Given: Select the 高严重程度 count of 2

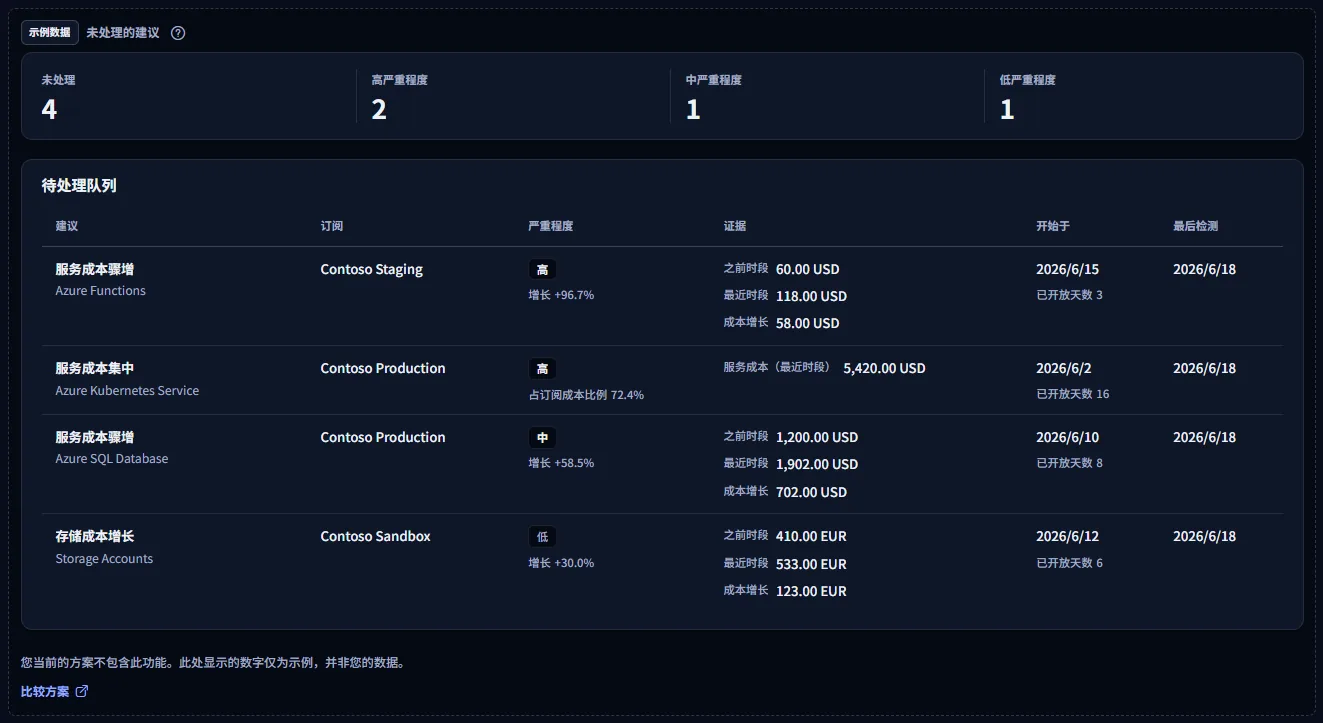Looking at the screenshot, I should point(379,110).
